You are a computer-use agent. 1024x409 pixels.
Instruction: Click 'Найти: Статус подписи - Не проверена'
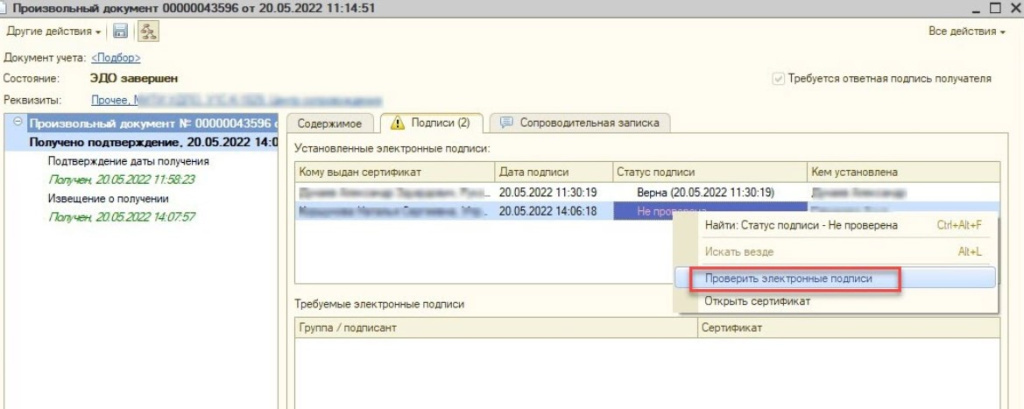(x=801, y=226)
